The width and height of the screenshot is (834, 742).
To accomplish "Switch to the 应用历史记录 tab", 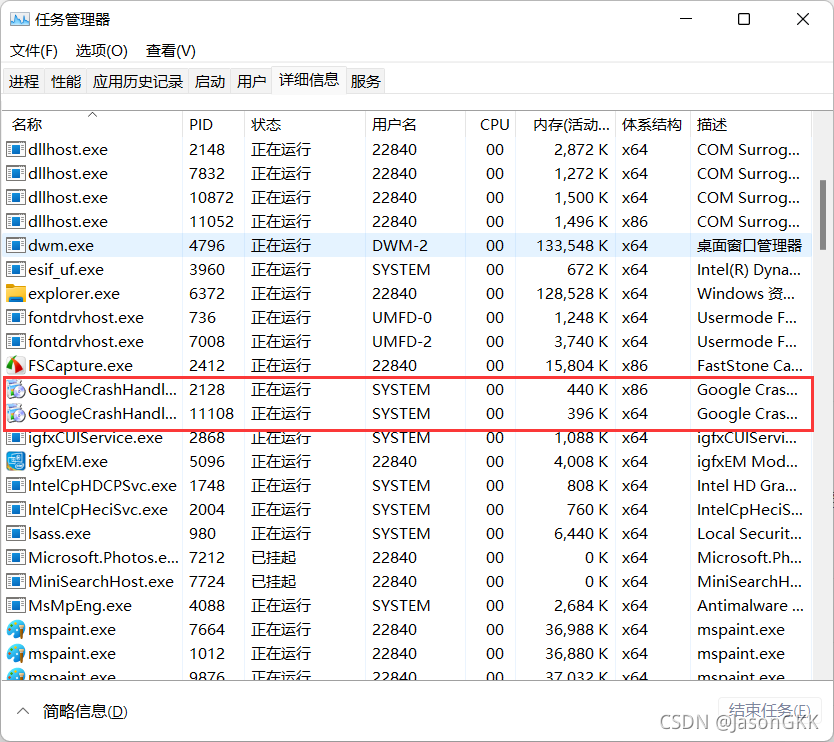I will pyautogui.click(x=138, y=81).
